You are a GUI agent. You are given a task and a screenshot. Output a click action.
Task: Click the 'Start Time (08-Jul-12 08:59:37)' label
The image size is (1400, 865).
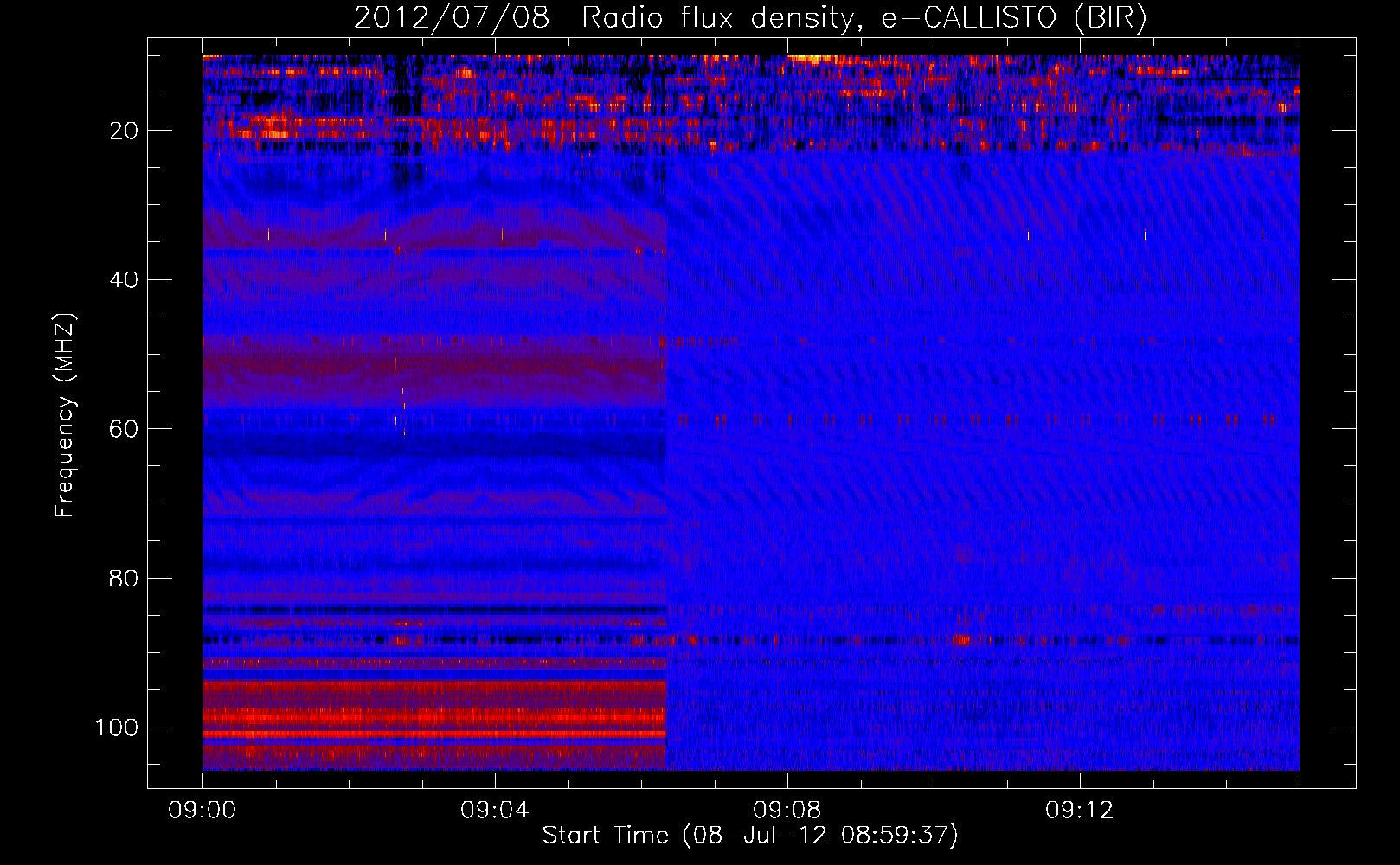click(750, 836)
